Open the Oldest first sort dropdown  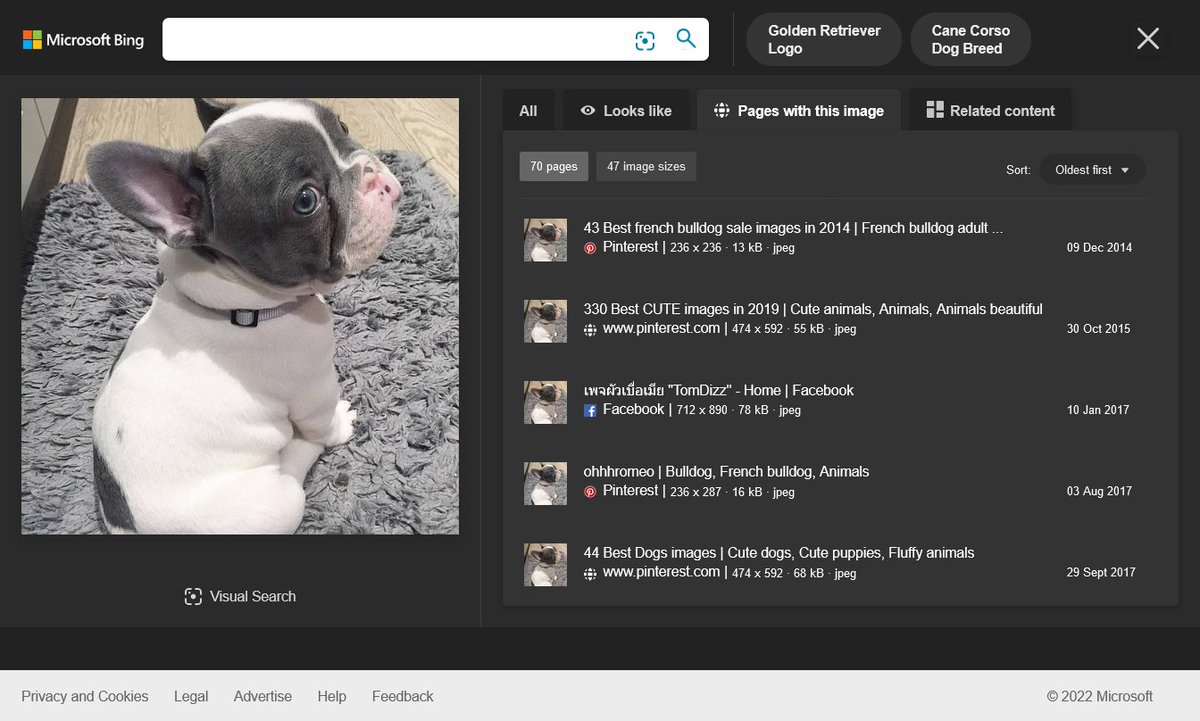click(x=1093, y=170)
